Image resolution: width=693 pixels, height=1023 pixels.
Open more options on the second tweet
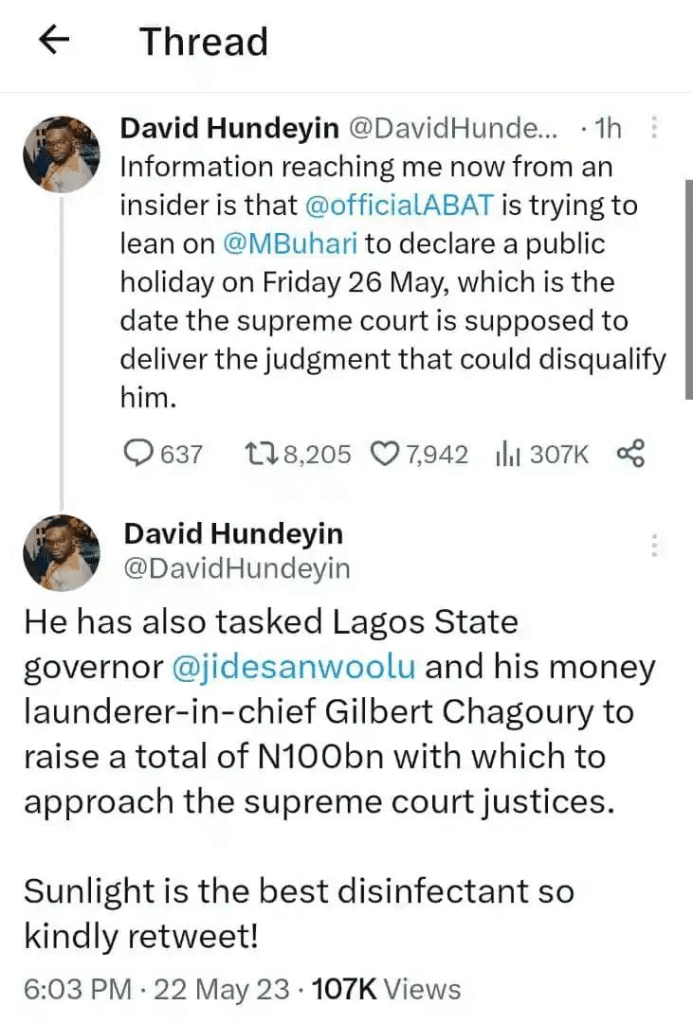(654, 546)
